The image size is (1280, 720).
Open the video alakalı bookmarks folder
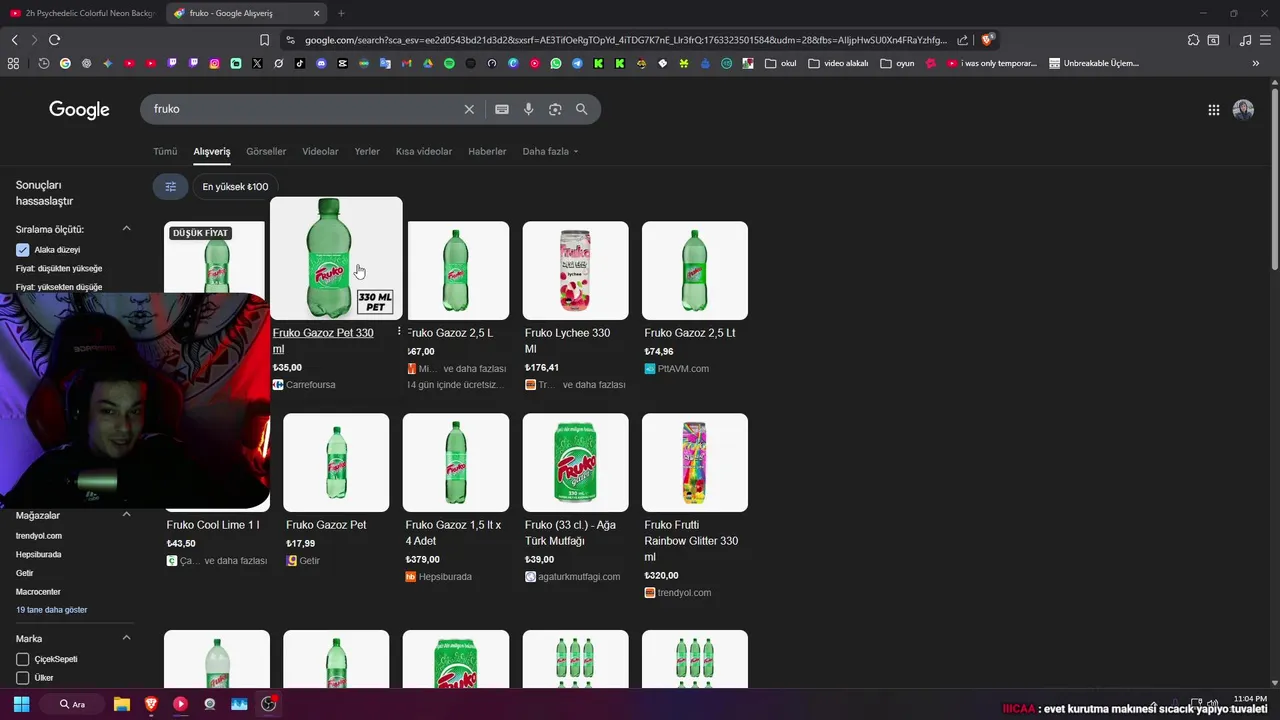pos(838,63)
